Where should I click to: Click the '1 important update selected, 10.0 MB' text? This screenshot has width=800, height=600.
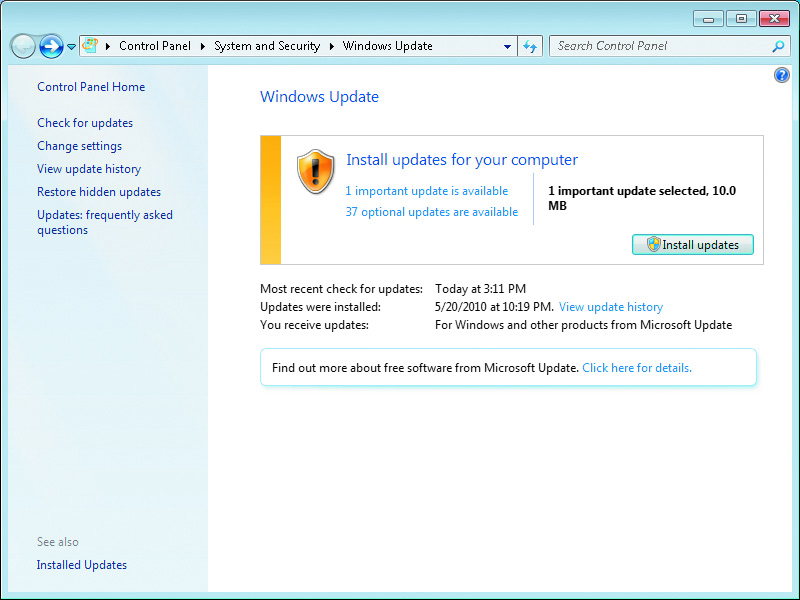642,198
